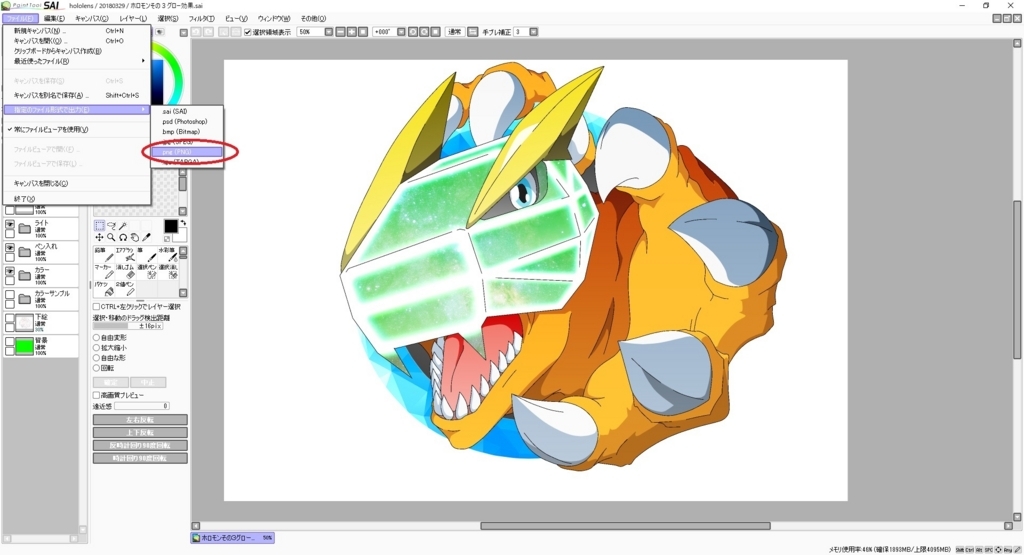Click the 遠近感 value field
The image size is (1024, 555).
tap(142, 406)
